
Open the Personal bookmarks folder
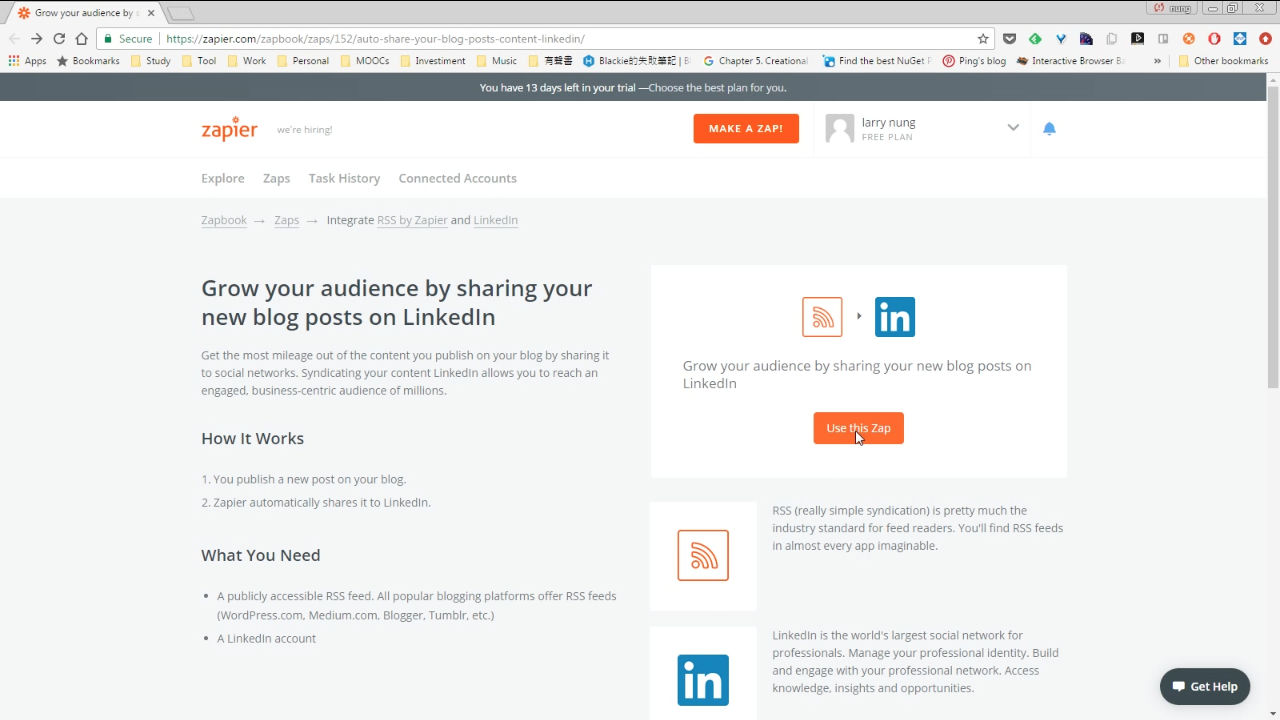click(x=302, y=61)
